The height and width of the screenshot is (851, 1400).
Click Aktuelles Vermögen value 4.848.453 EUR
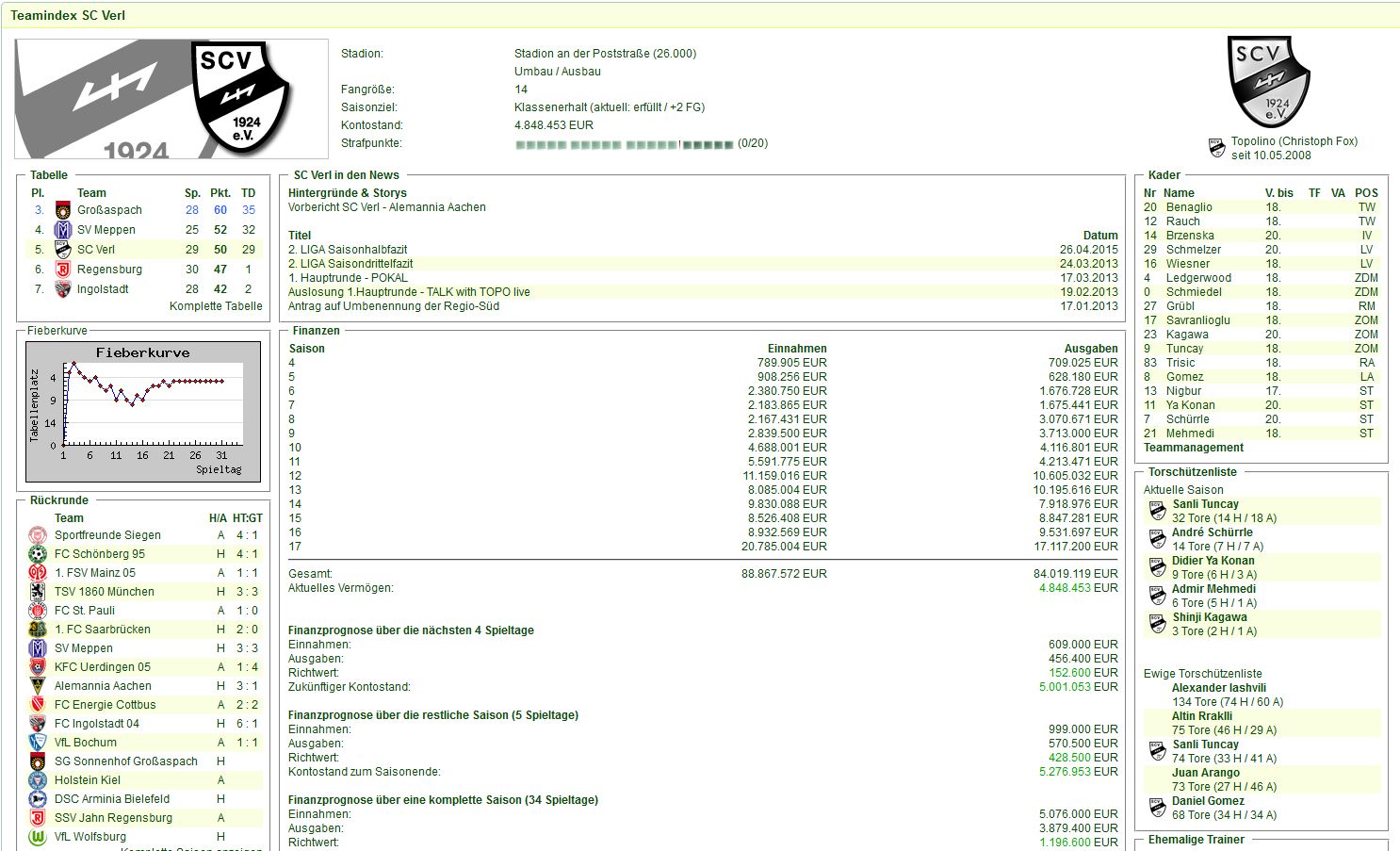[x=1079, y=588]
